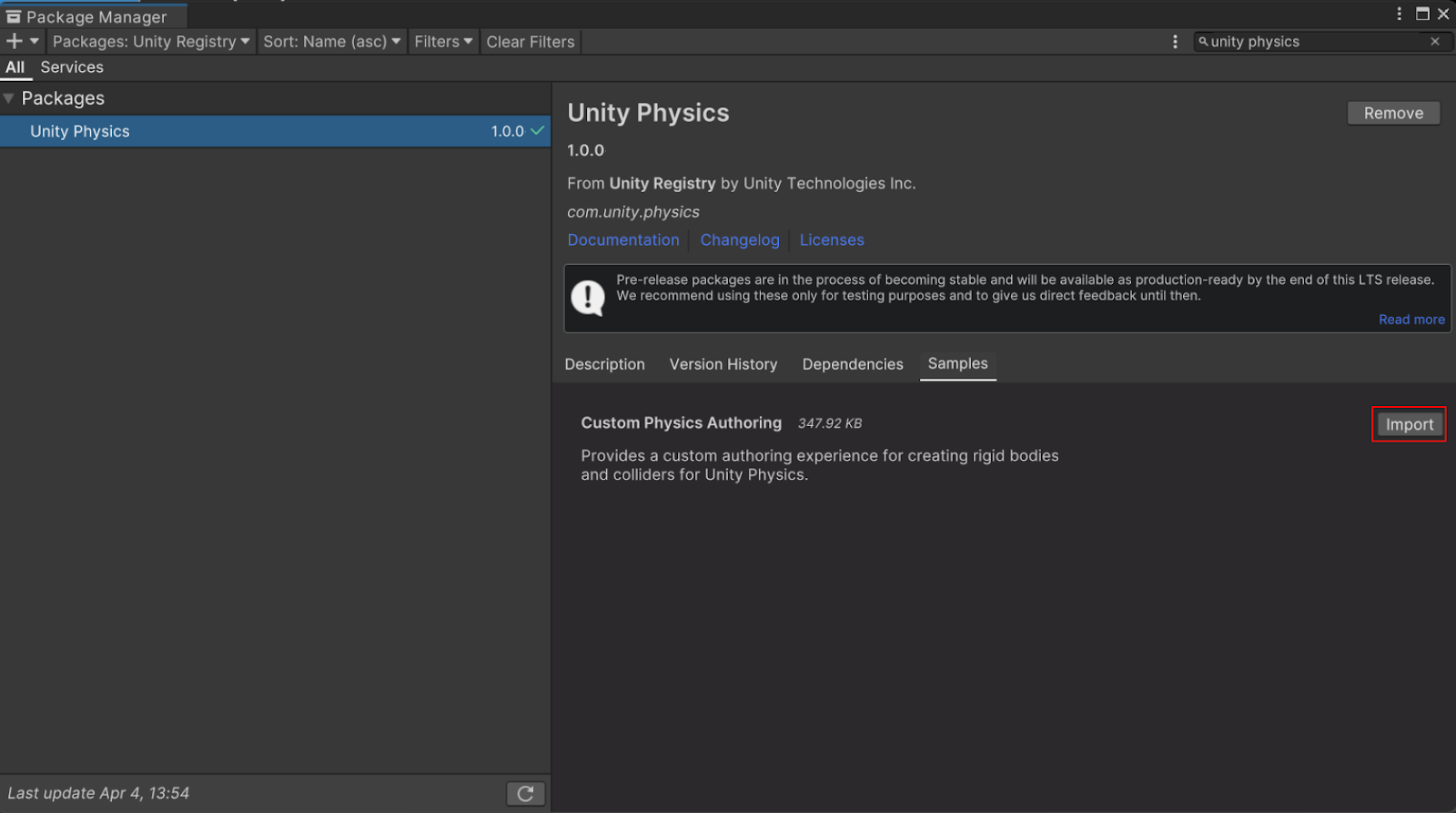Close the Package Manager window
This screenshot has height=813, width=1456.
(x=1443, y=14)
